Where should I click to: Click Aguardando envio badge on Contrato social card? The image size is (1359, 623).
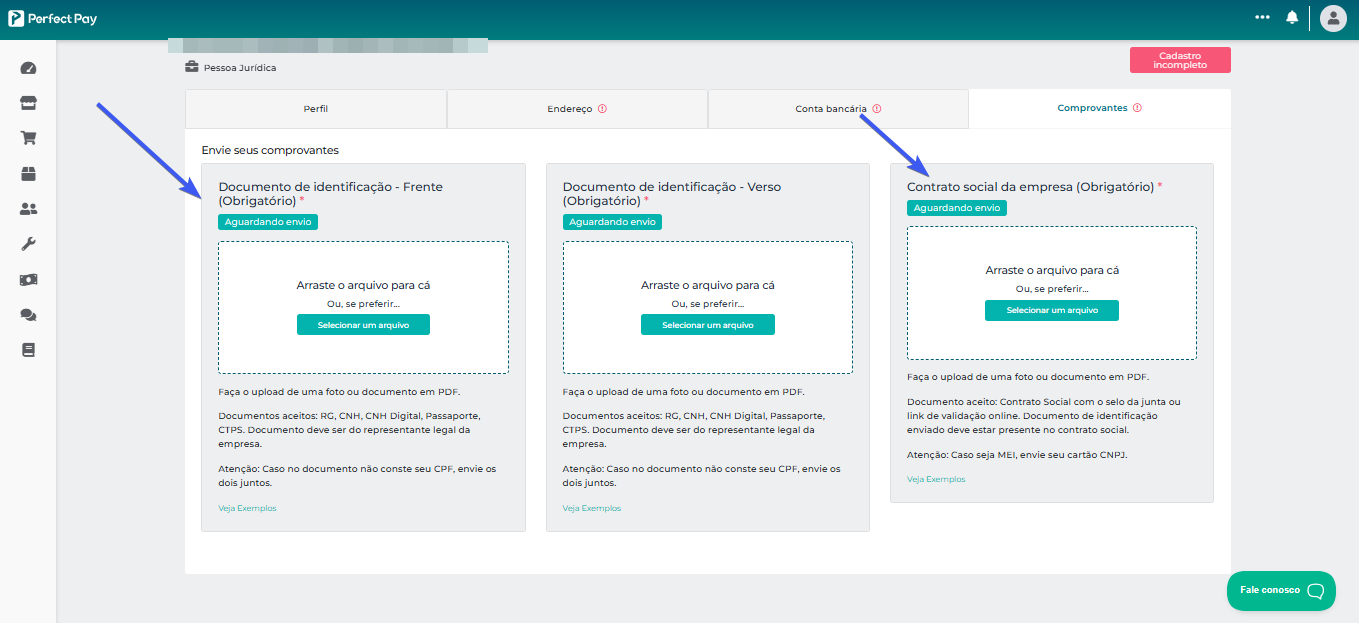957,208
